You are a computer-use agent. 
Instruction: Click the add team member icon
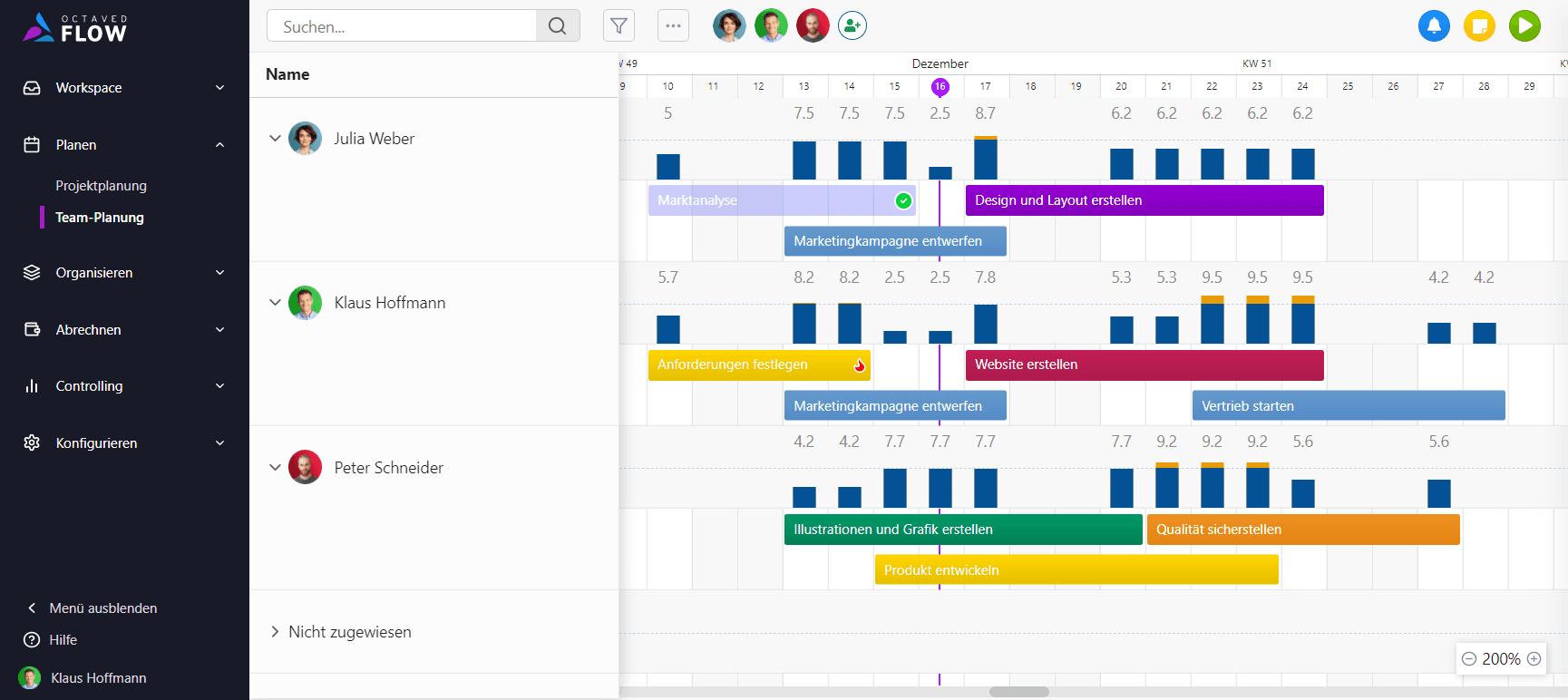852,26
